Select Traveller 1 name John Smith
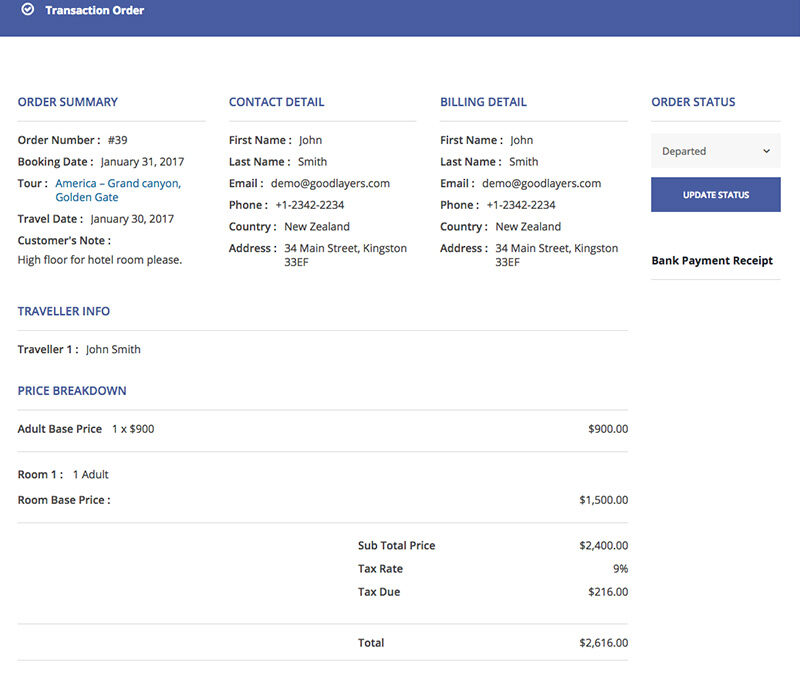Image resolution: width=800 pixels, height=700 pixels. [x=113, y=350]
